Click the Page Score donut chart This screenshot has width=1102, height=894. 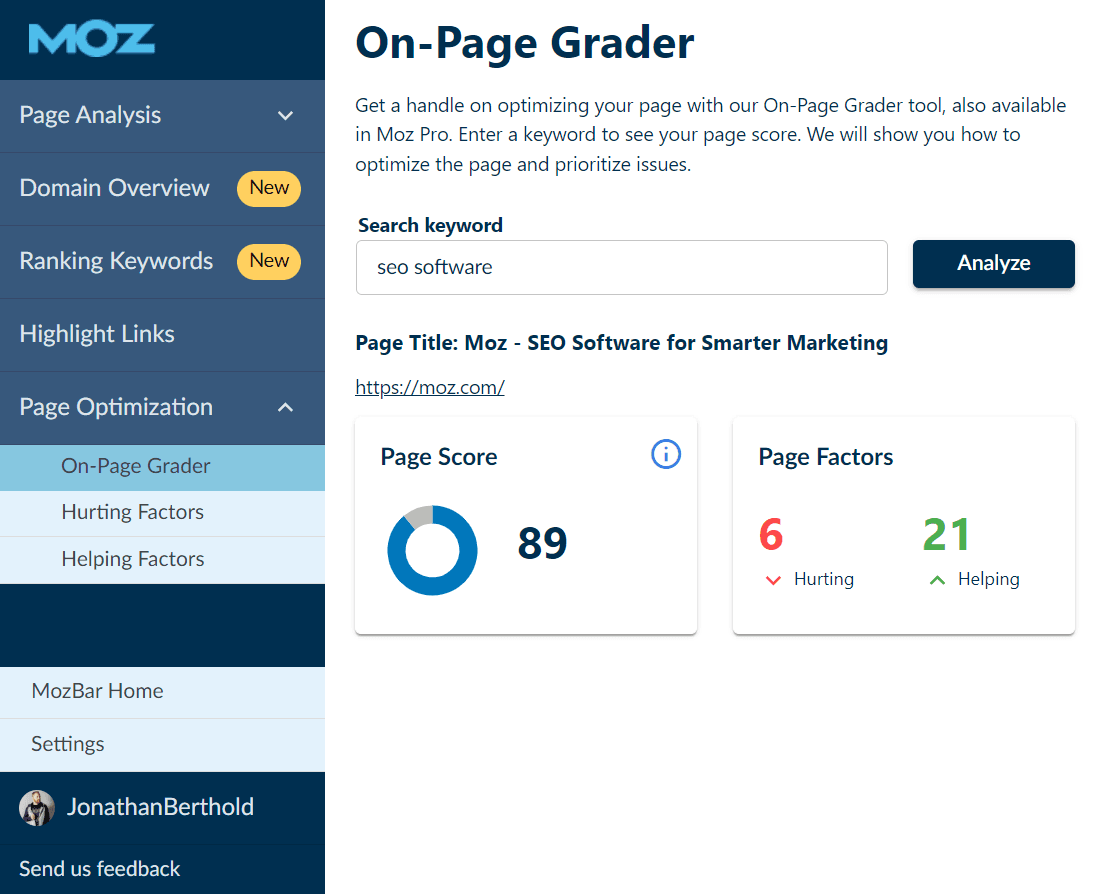pos(432,550)
